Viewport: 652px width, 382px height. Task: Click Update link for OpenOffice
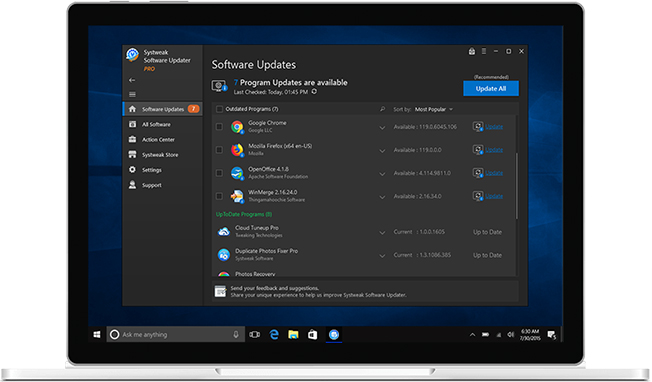coord(494,173)
